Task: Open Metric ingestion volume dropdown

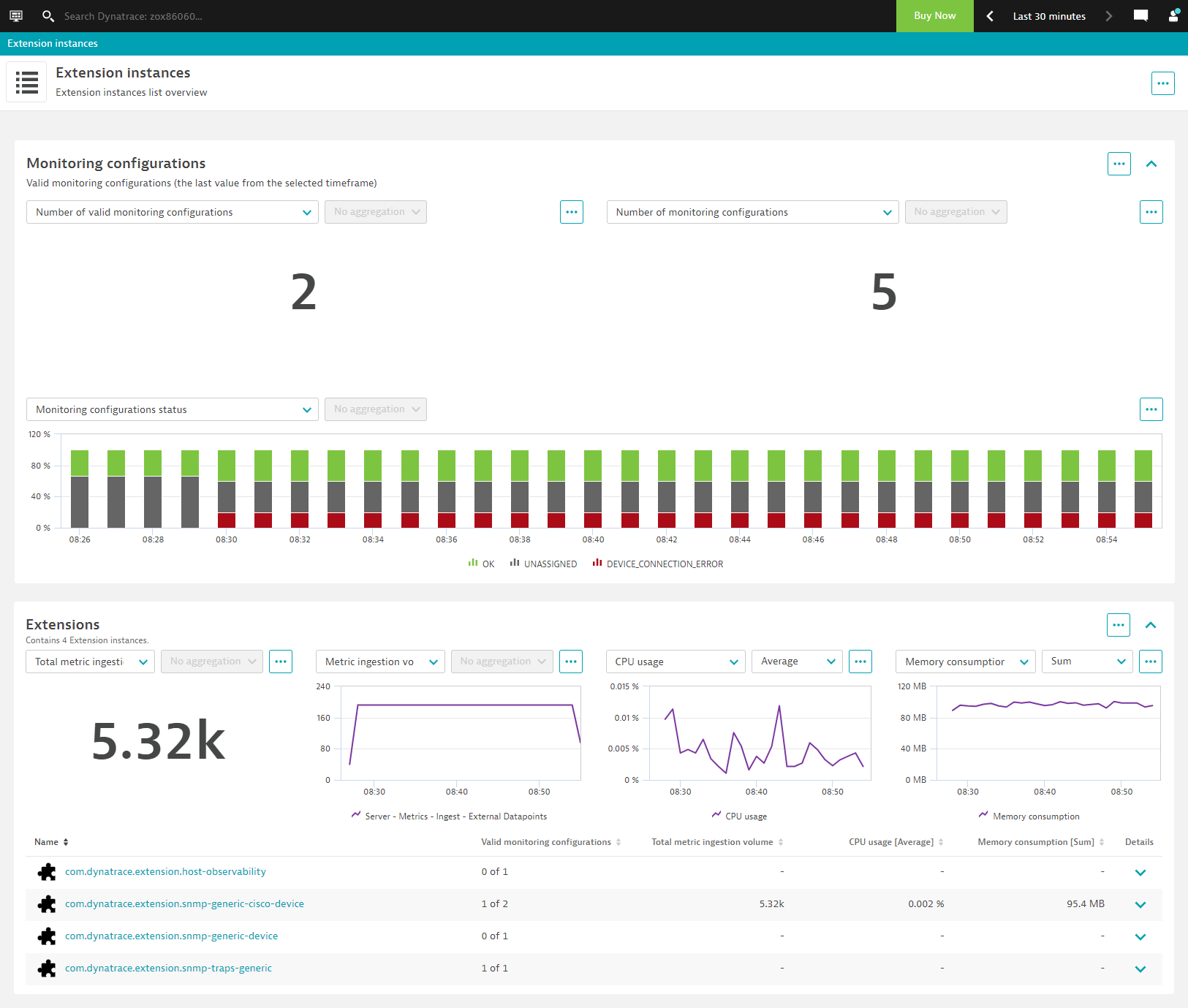Action: click(380, 662)
